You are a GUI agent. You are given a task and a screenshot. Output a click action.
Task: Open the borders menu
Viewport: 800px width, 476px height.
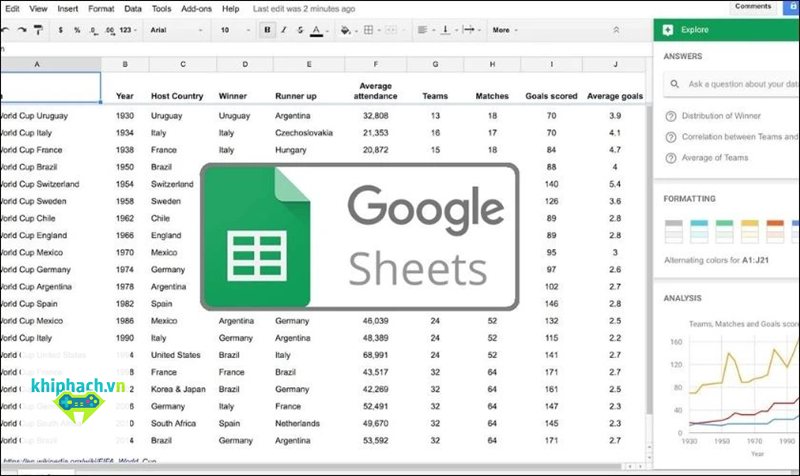[369, 30]
